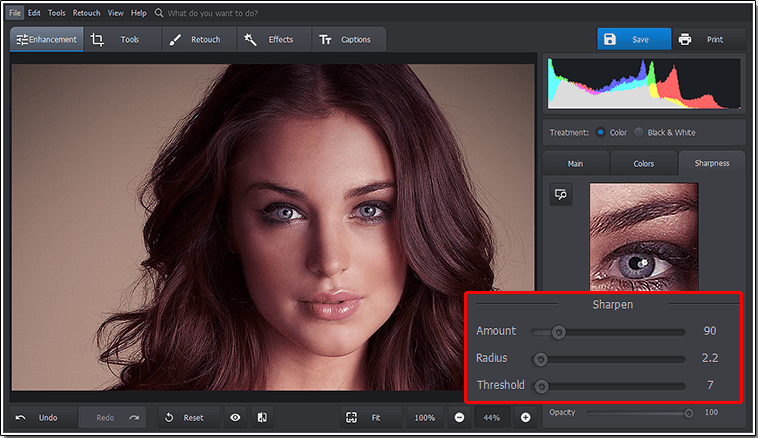Open the Retouch tab with brush icon
Image resolution: width=758 pixels, height=438 pixels.
tap(199, 40)
